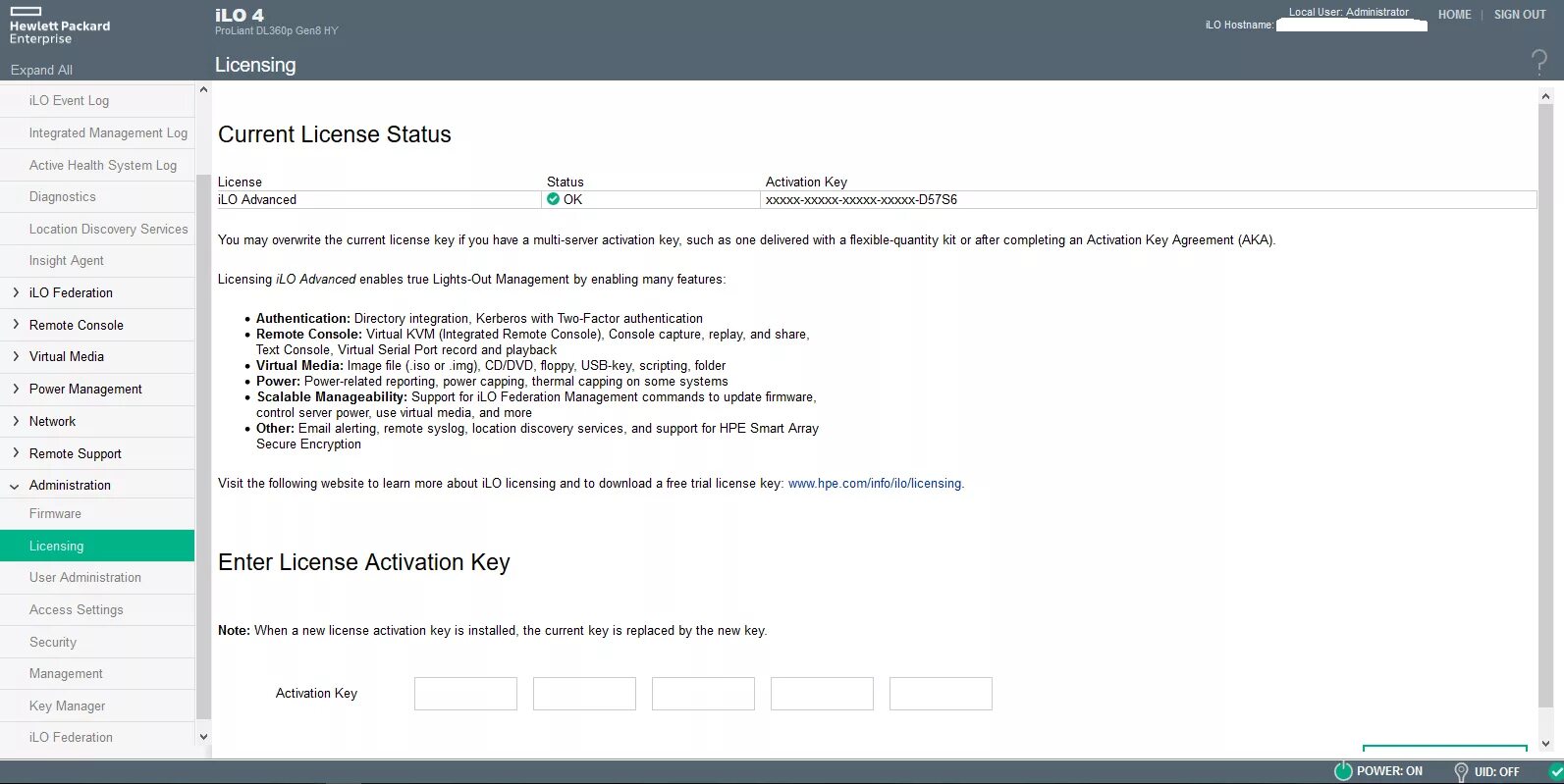This screenshot has width=1564, height=784.
Task: Click the License column header
Action: coord(240,182)
